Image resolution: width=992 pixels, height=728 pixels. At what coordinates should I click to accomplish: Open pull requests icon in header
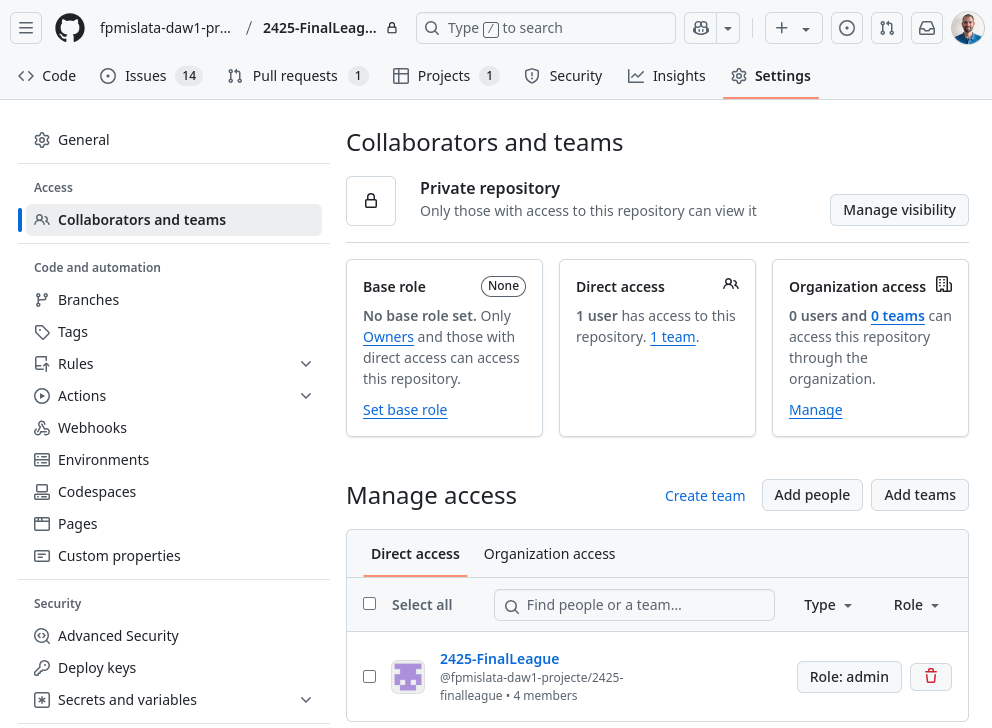coord(887,28)
